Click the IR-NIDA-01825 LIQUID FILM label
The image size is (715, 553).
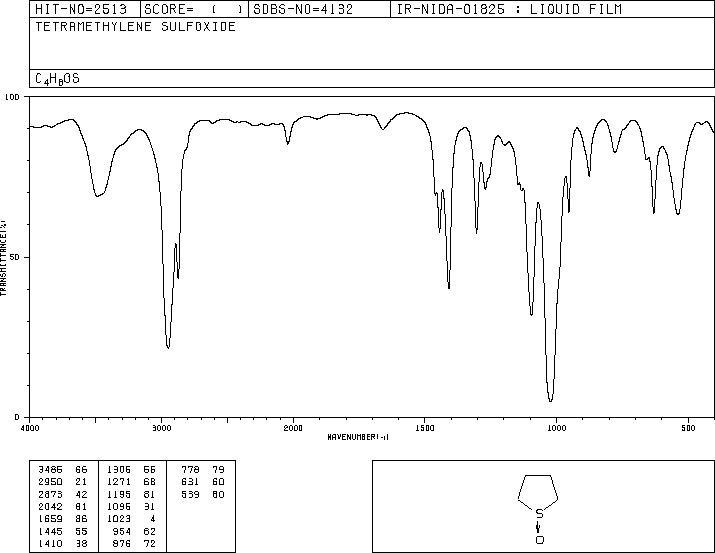pyautogui.click(x=509, y=9)
